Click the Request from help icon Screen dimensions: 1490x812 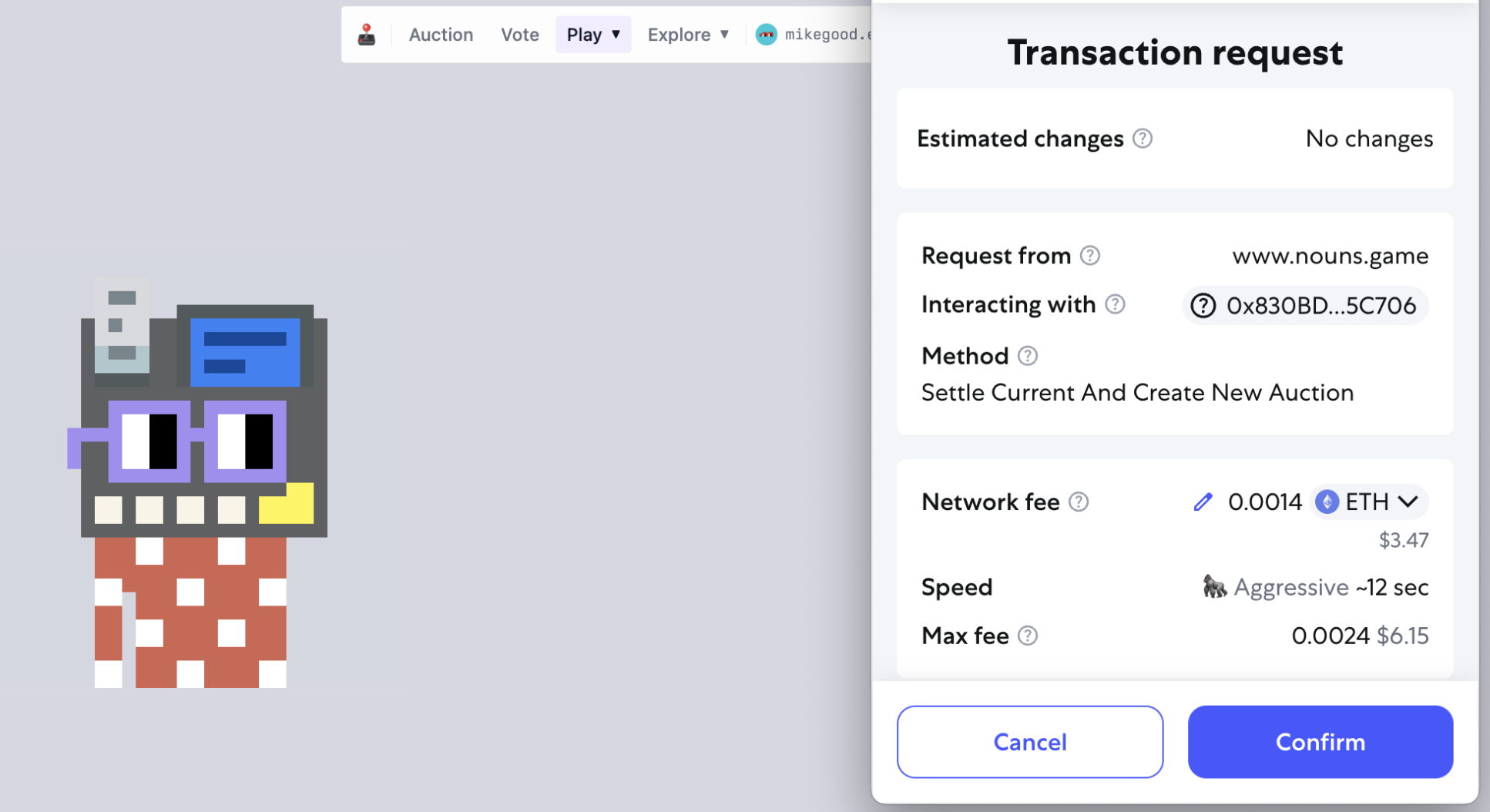1090,256
